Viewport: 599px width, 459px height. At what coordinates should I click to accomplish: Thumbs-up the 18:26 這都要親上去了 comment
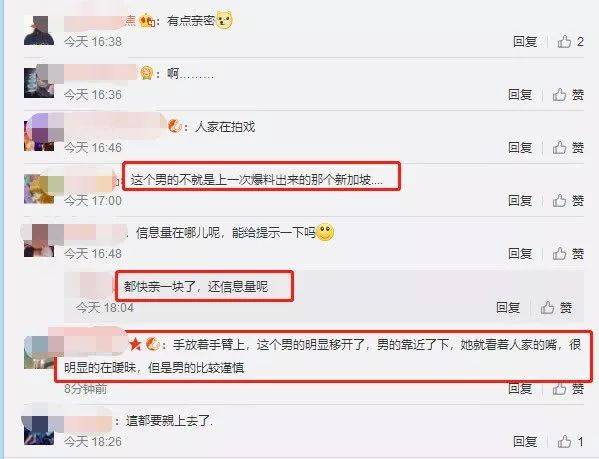(570, 441)
